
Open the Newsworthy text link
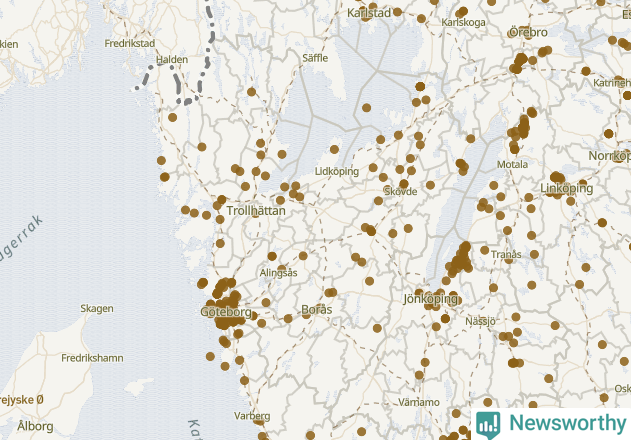[x=567, y=423]
